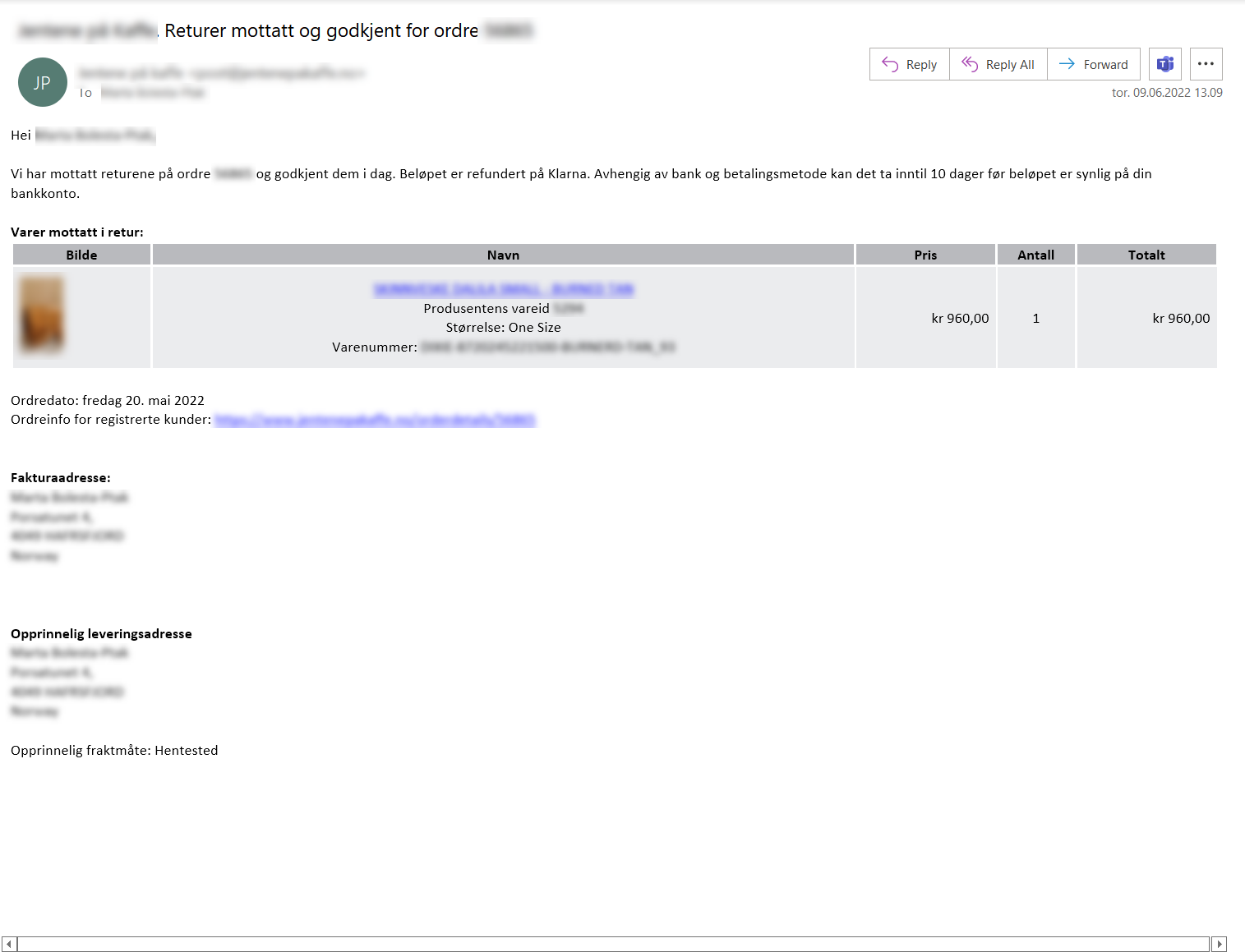Click the JP sender avatar
This screenshot has height=952, width=1245.
[x=43, y=82]
